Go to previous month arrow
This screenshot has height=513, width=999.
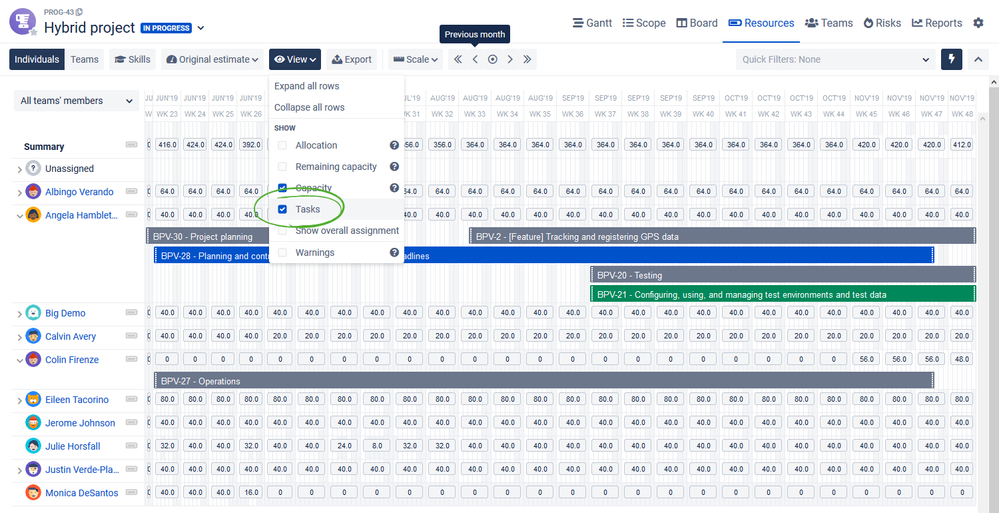475,59
